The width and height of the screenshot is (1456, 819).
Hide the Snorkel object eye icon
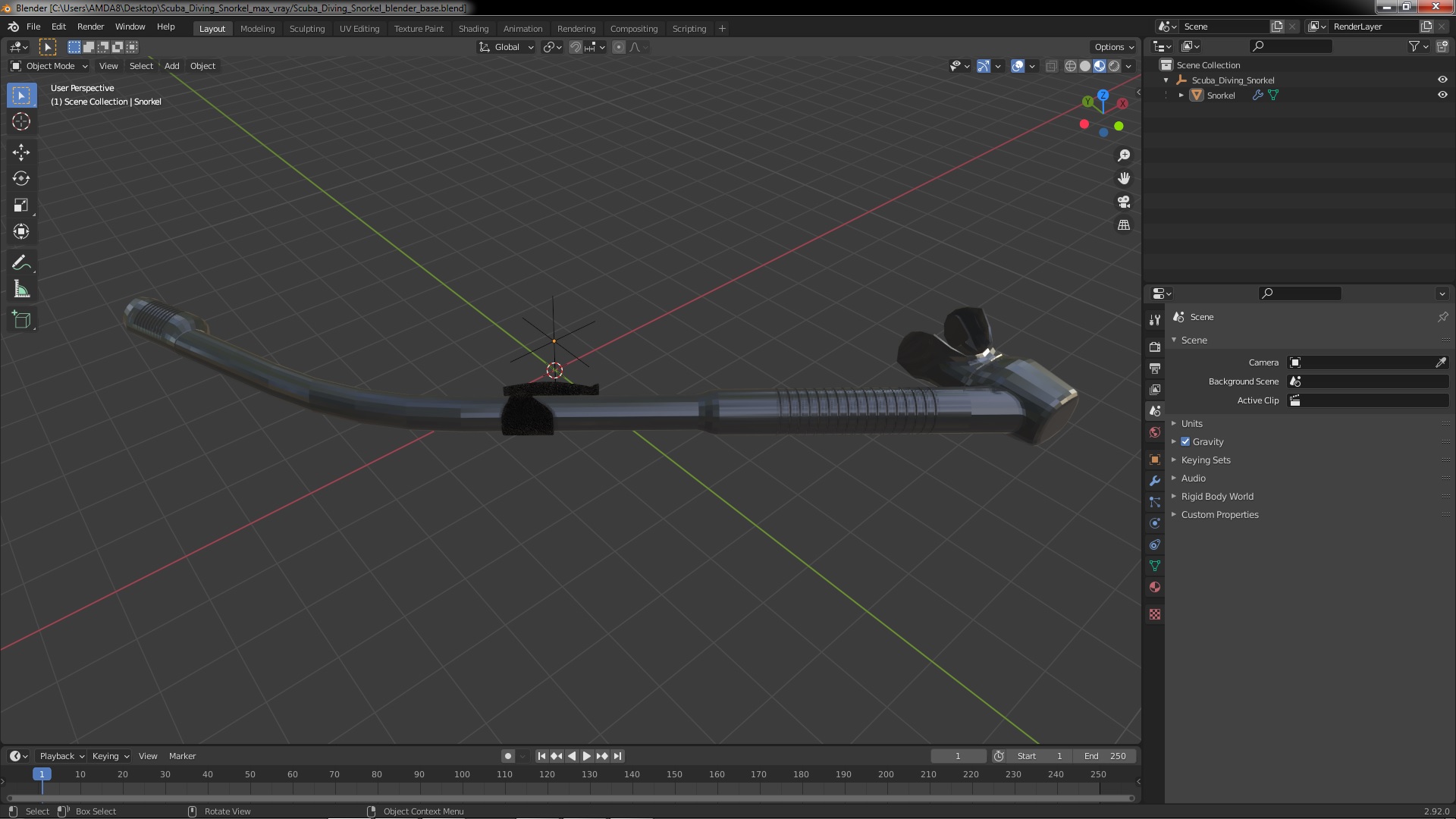1442,95
